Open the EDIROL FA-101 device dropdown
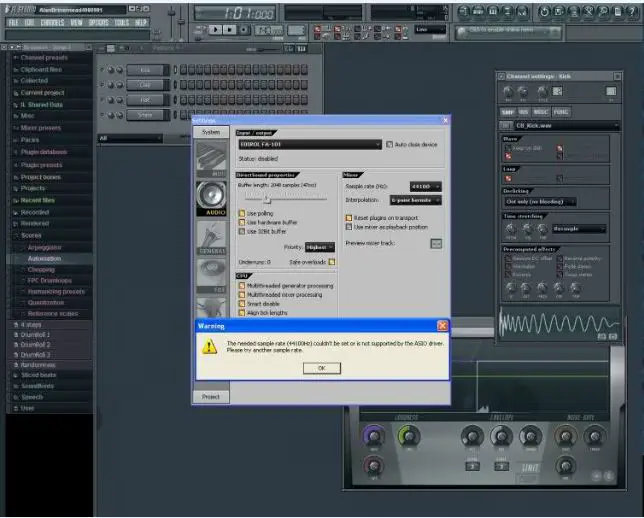Viewport: 644px width, 518px height. tap(309, 144)
